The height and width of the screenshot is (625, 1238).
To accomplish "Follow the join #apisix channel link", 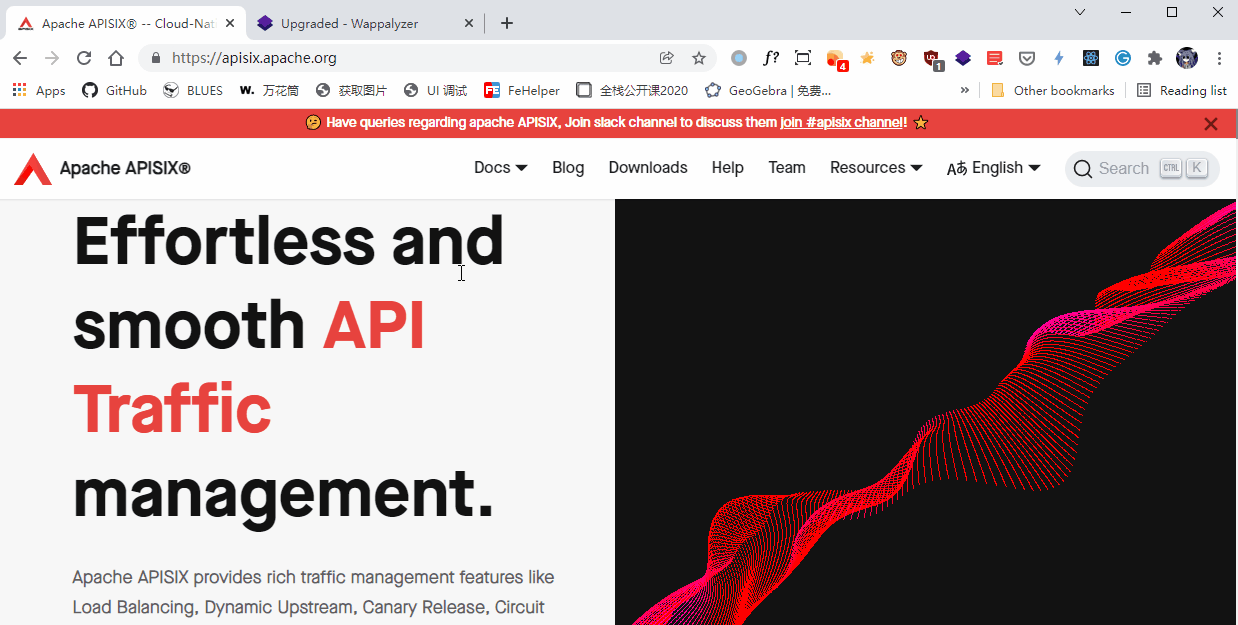I will coord(840,122).
